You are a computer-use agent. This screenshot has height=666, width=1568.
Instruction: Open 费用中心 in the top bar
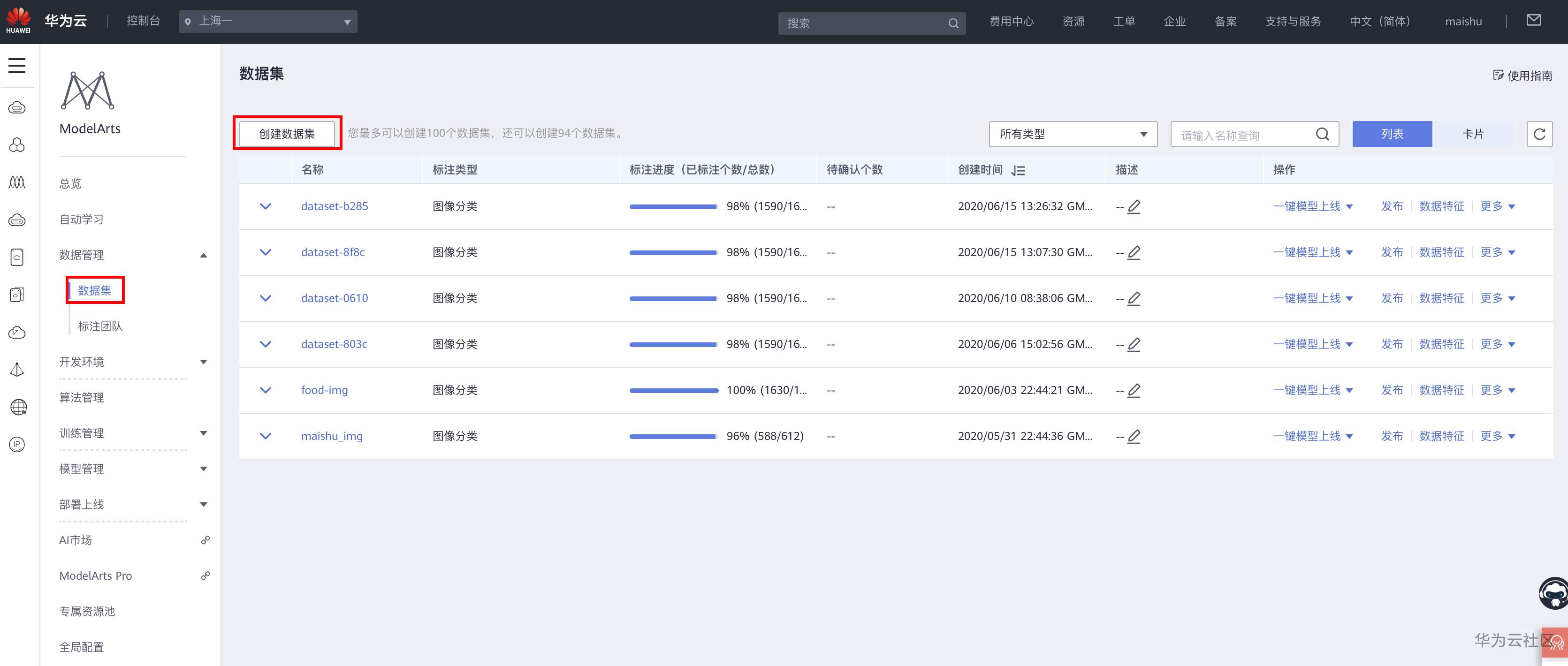(x=1012, y=21)
